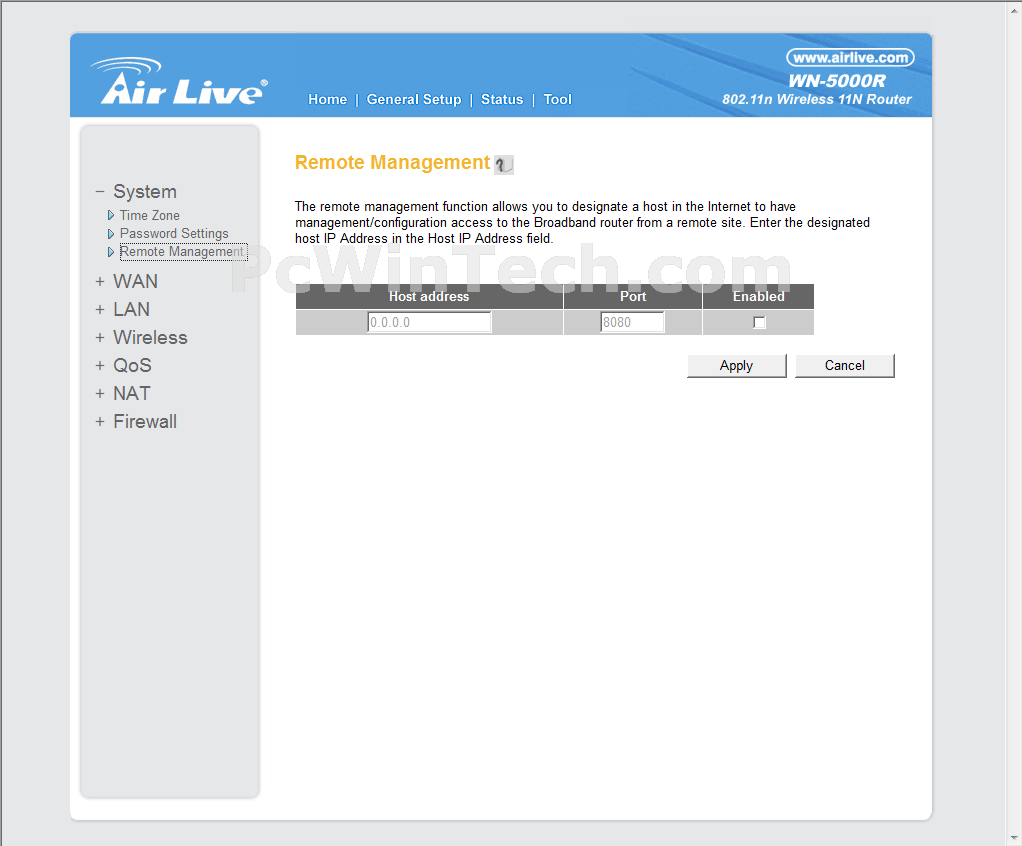Focus the Port input field
The width and height of the screenshot is (1022, 846).
coord(632,322)
